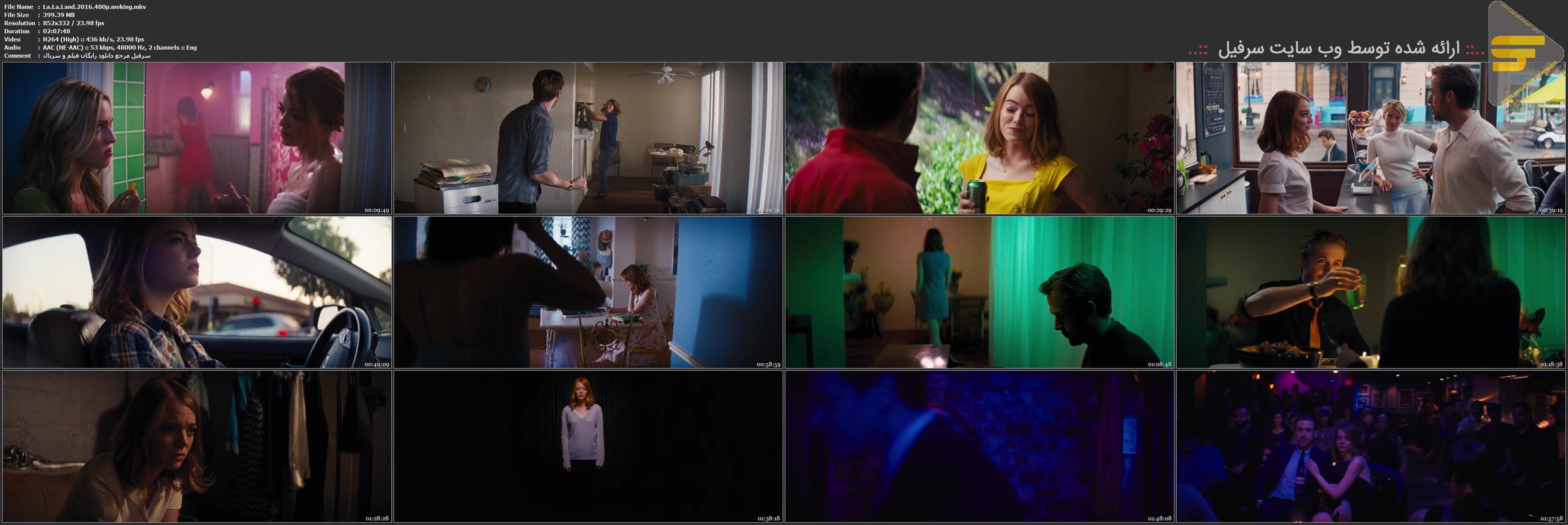Screen dimensions: 1568x525
Task: Click the File Name value La.La.Land.2016.480p.mvking.mkv
Action: click(95, 7)
